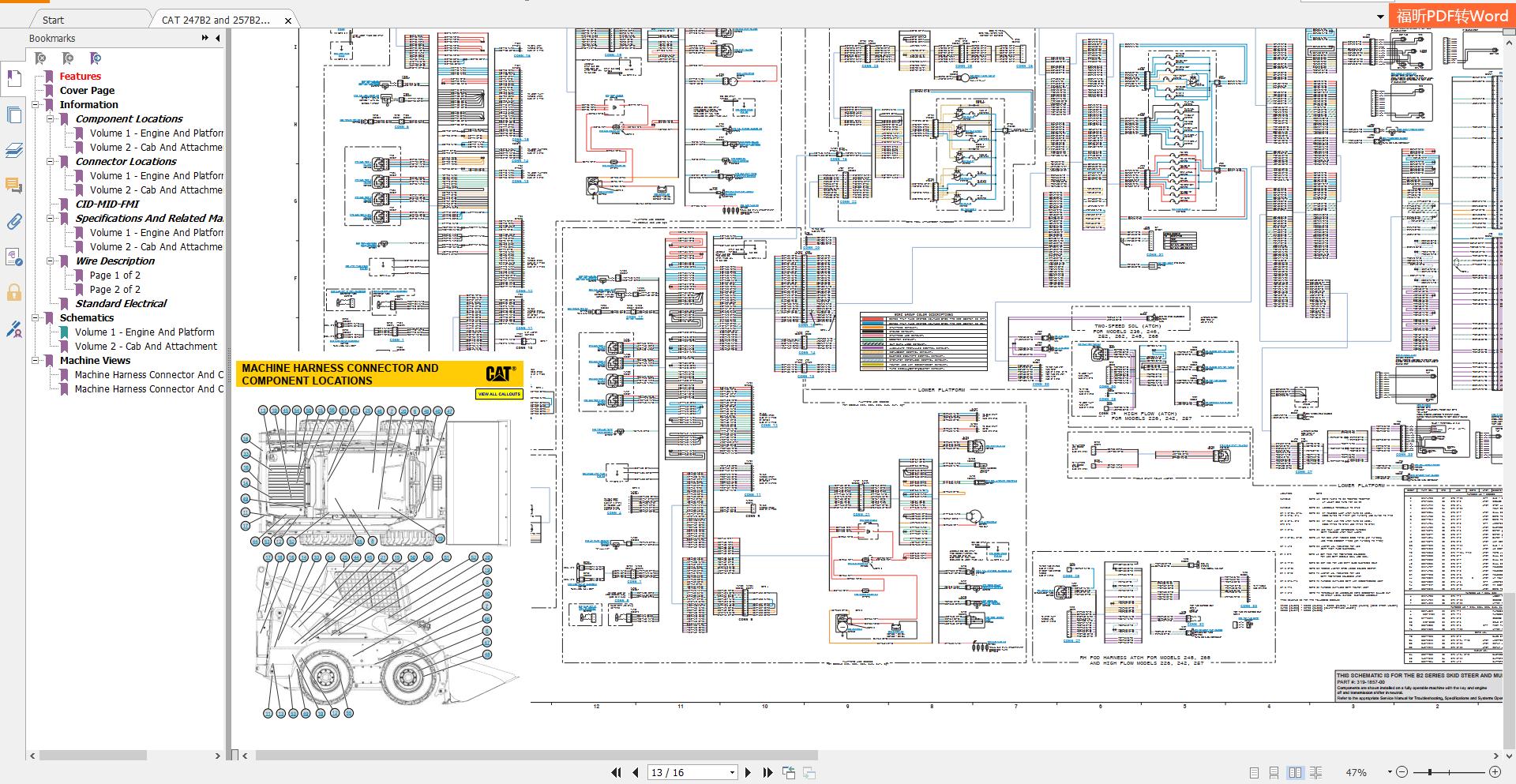Open the page number dropdown
Screen dimensions: 1516x784
[732, 773]
